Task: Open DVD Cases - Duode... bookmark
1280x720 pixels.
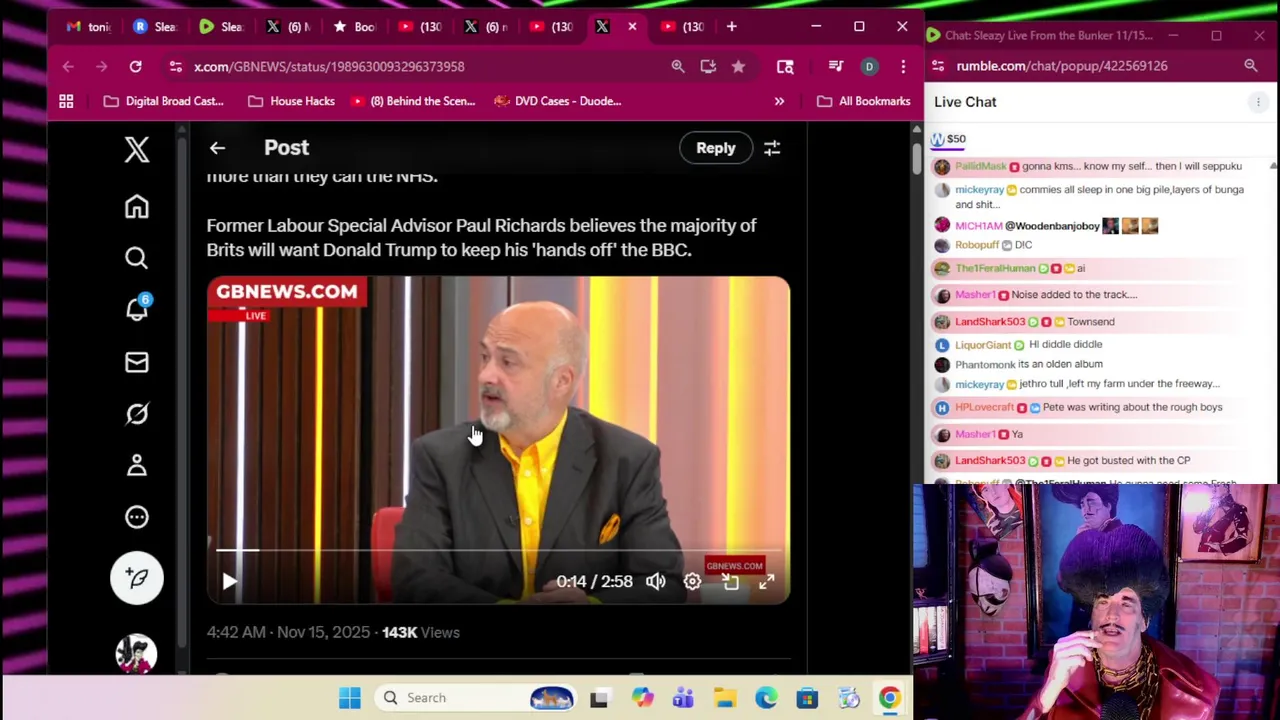Action: [558, 101]
